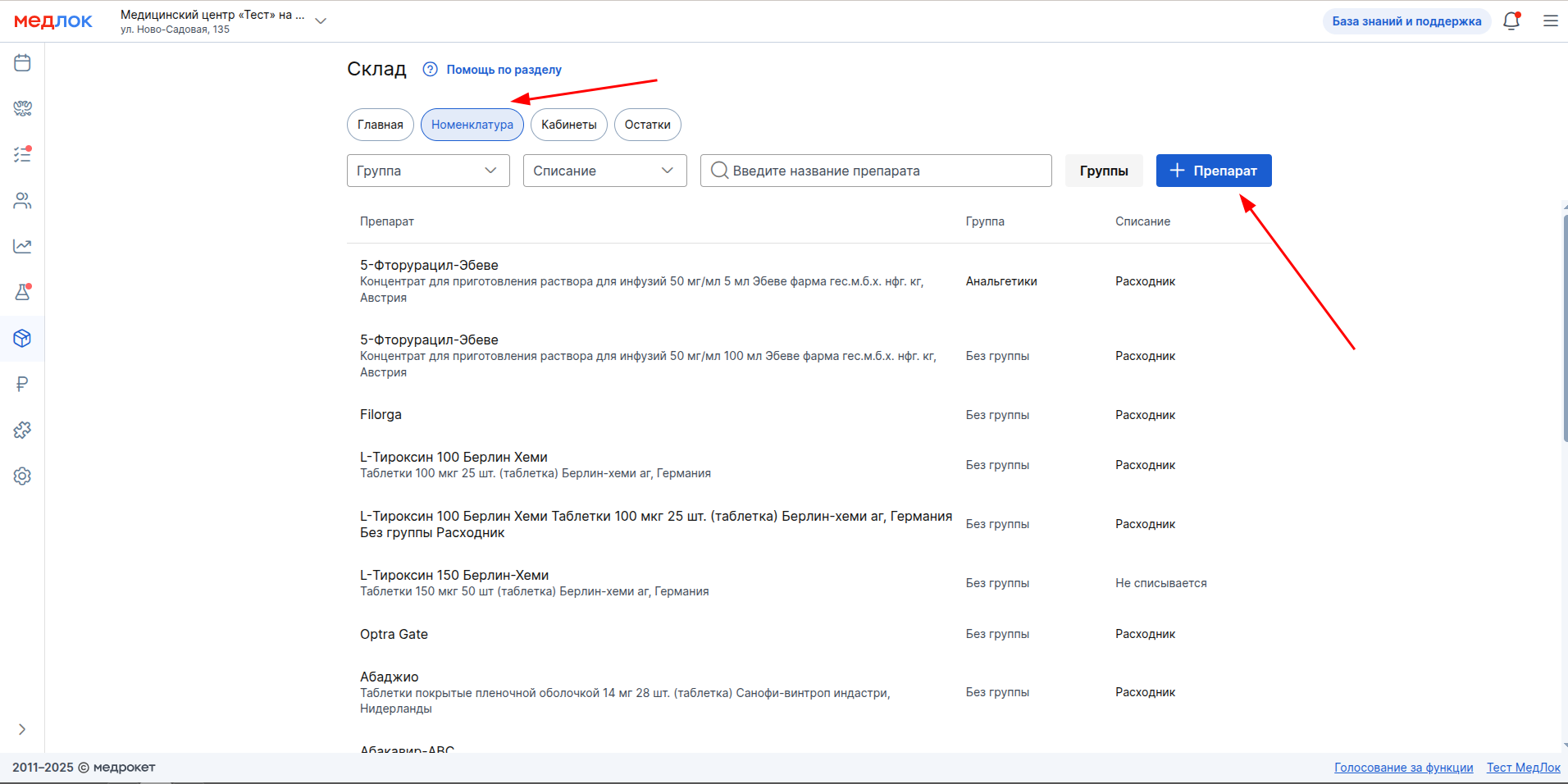This screenshot has height=784, width=1568.
Task: Open the Абаджио row
Action: [809, 692]
